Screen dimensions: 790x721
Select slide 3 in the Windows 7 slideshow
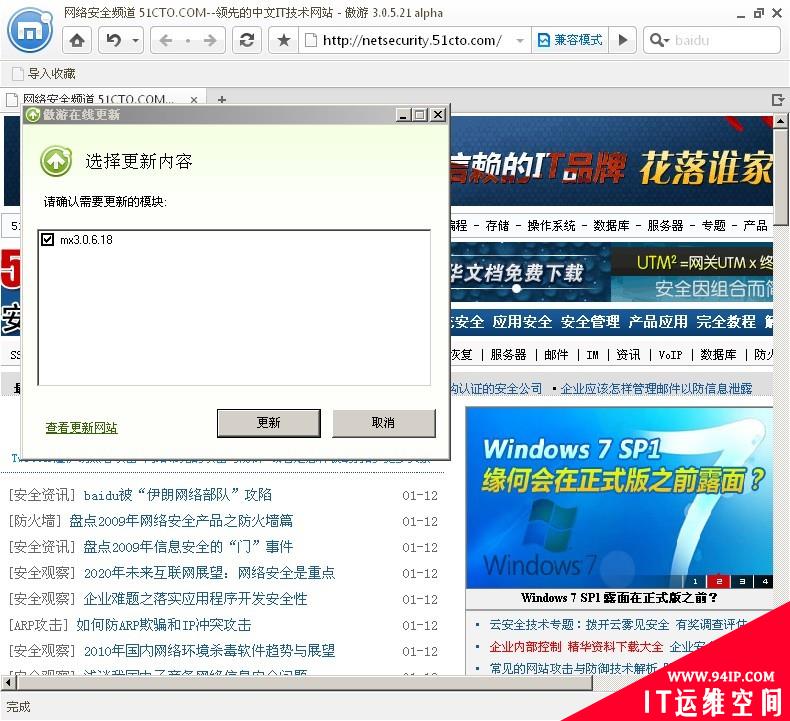coord(742,581)
